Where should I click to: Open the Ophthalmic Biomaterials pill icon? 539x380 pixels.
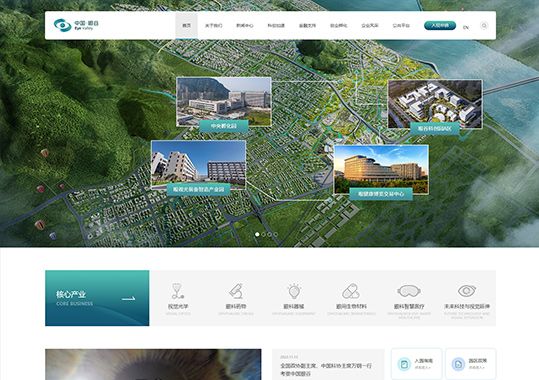[x=351, y=291]
